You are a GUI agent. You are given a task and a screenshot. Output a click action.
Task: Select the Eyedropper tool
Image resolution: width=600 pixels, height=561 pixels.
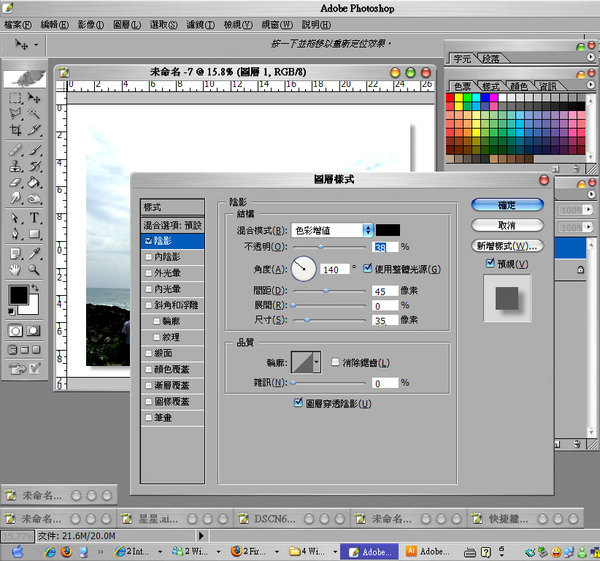(35, 252)
